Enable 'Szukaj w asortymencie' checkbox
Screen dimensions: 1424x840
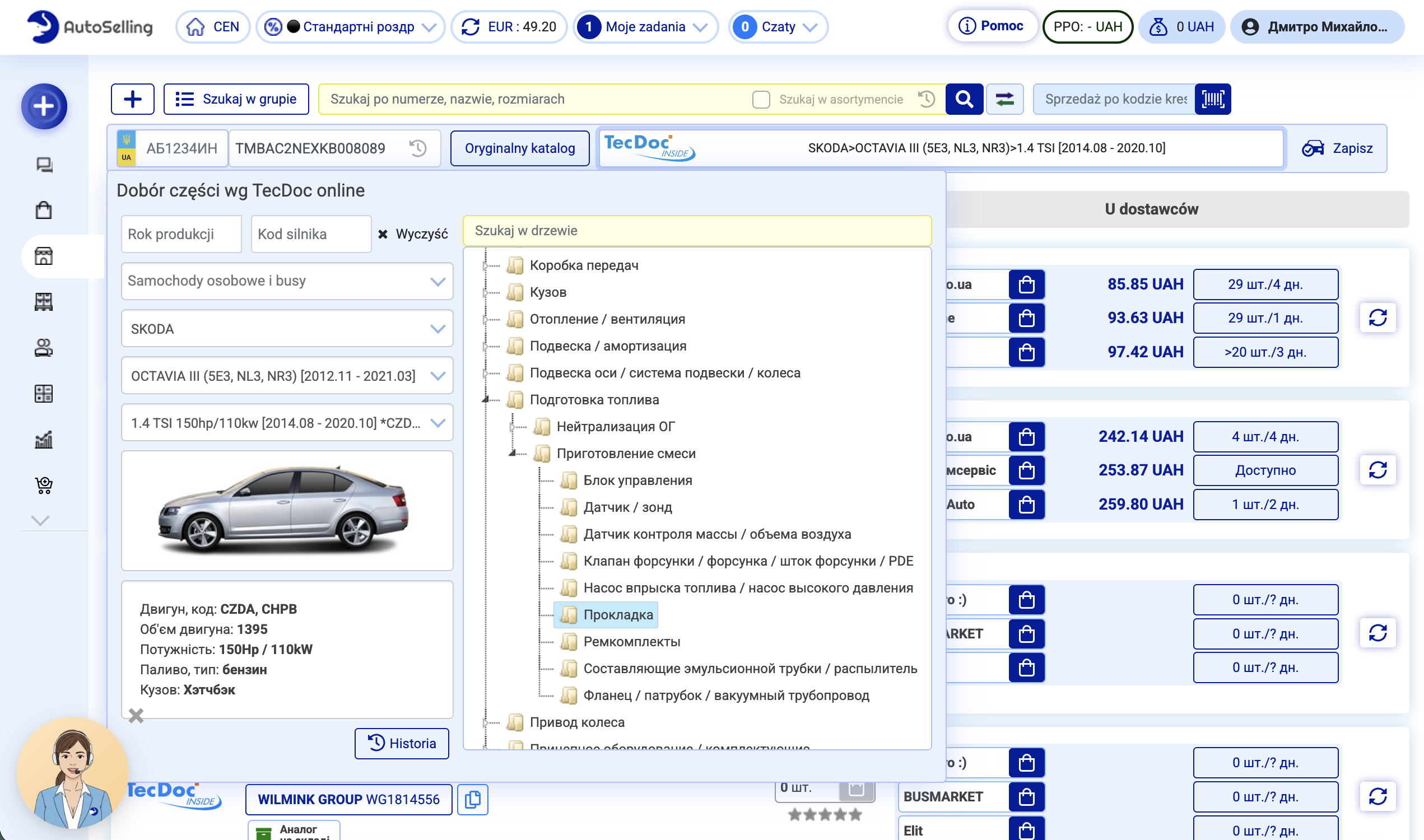tap(760, 100)
